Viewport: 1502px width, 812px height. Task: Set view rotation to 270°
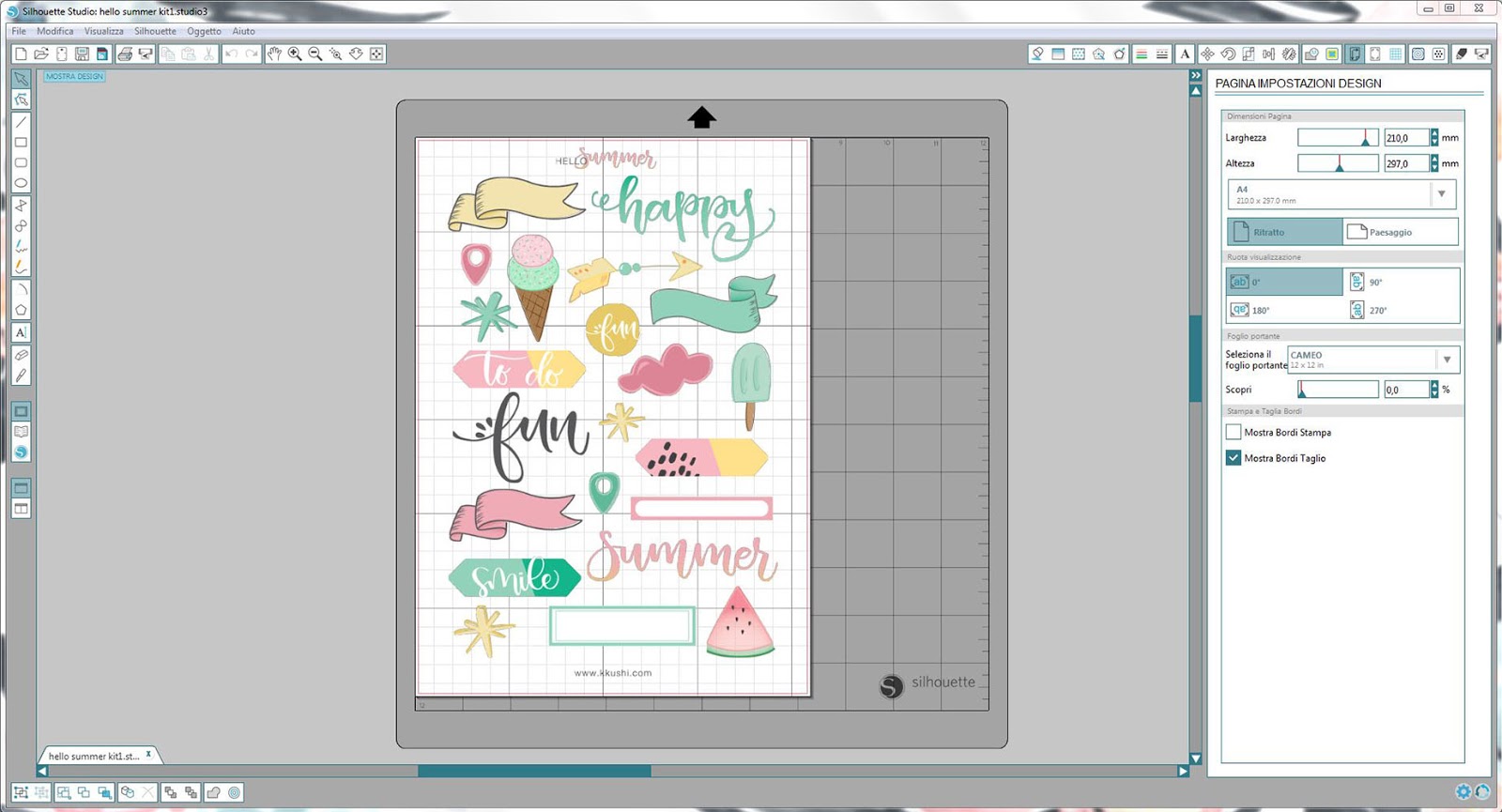pyautogui.click(x=1402, y=310)
